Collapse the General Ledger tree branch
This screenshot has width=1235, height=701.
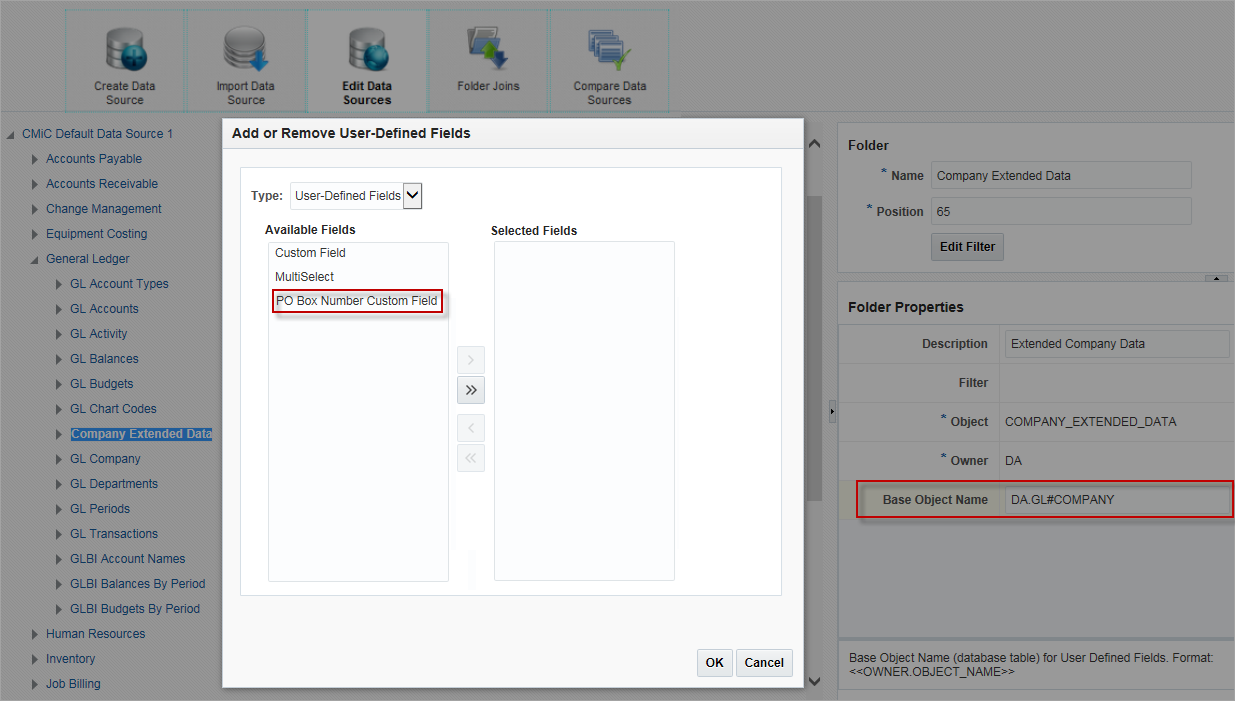click(x=33, y=258)
